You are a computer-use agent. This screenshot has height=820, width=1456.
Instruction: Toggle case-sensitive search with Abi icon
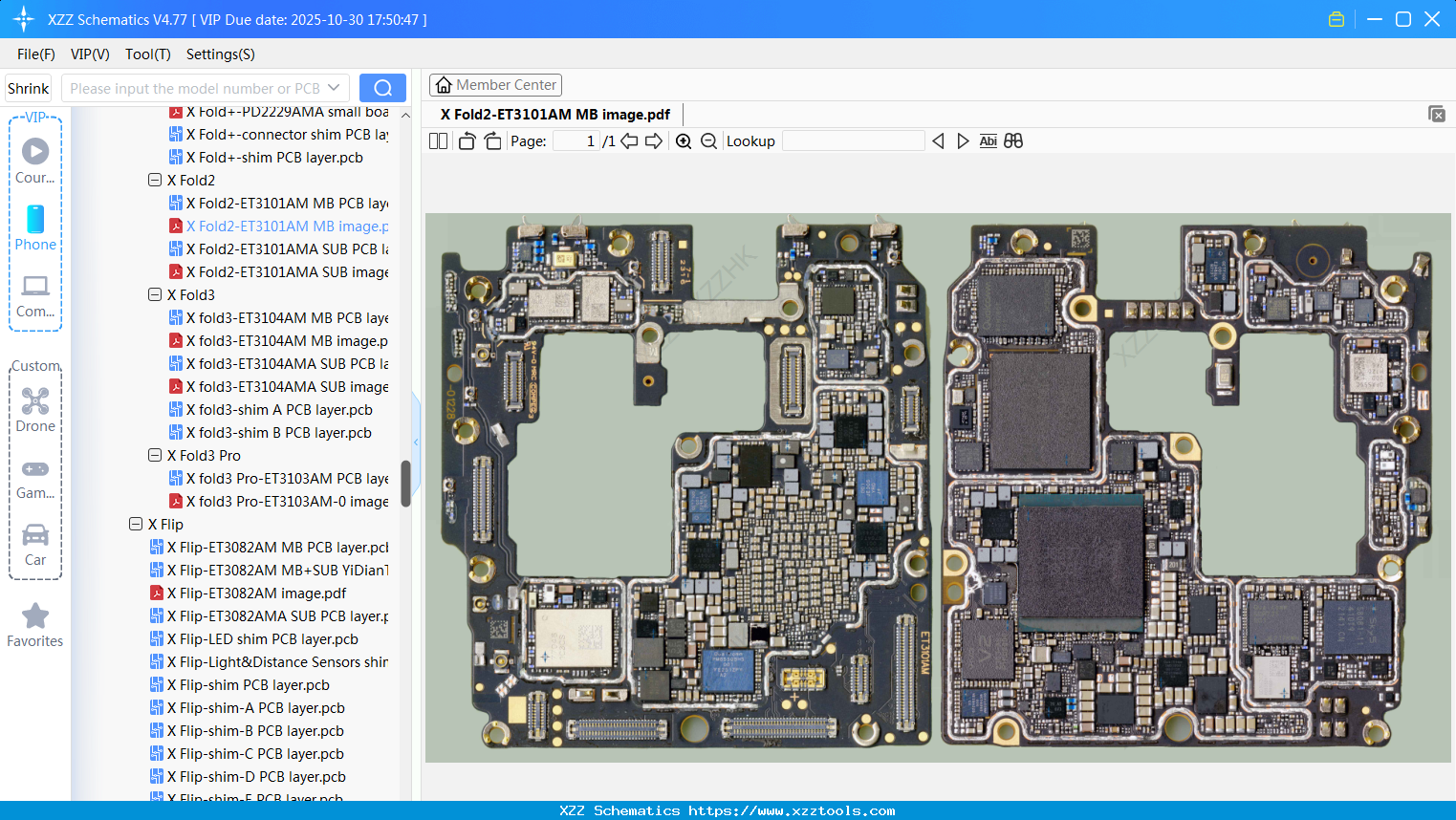(988, 140)
